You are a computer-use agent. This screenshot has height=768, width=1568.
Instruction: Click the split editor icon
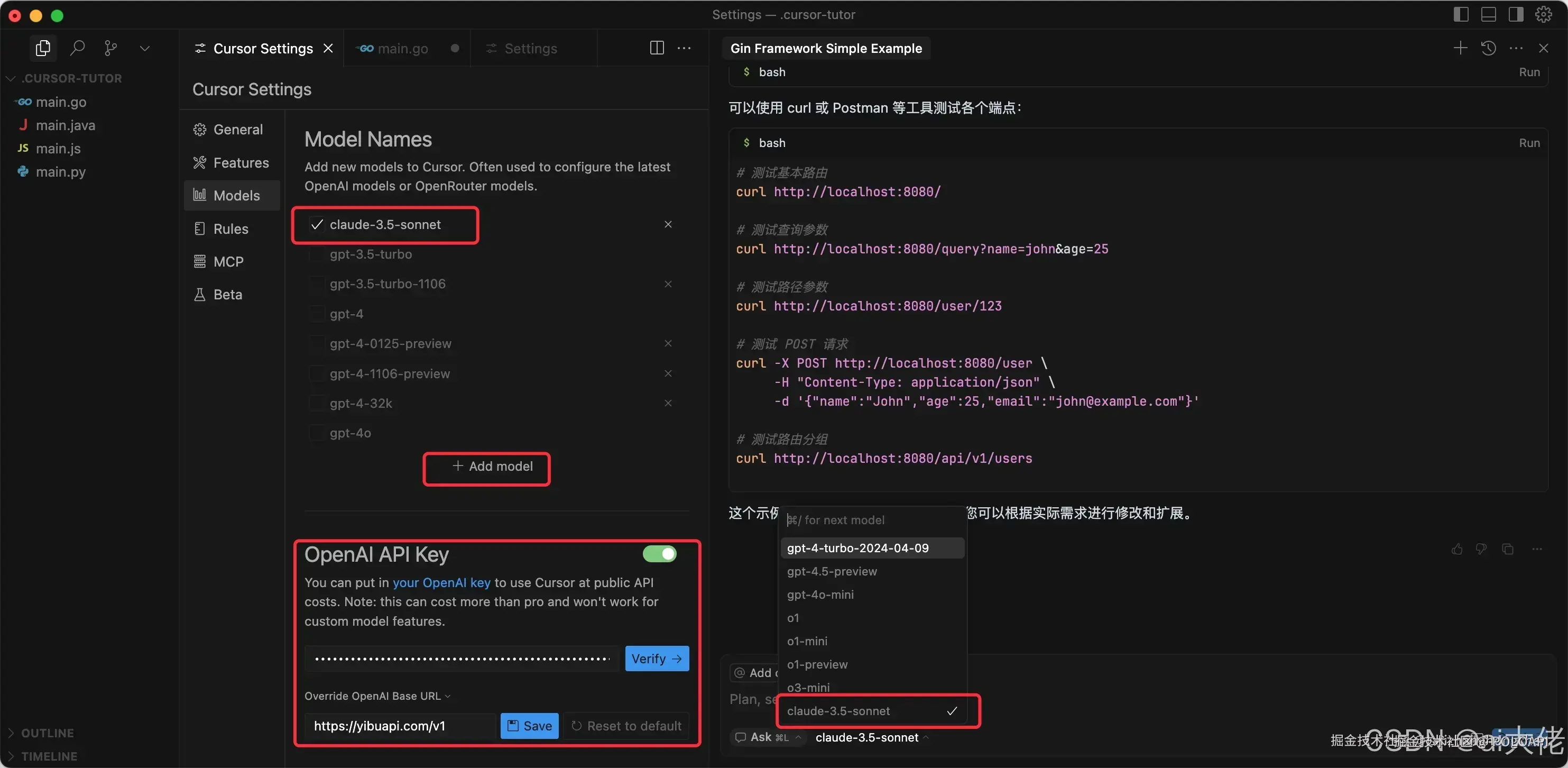656,48
